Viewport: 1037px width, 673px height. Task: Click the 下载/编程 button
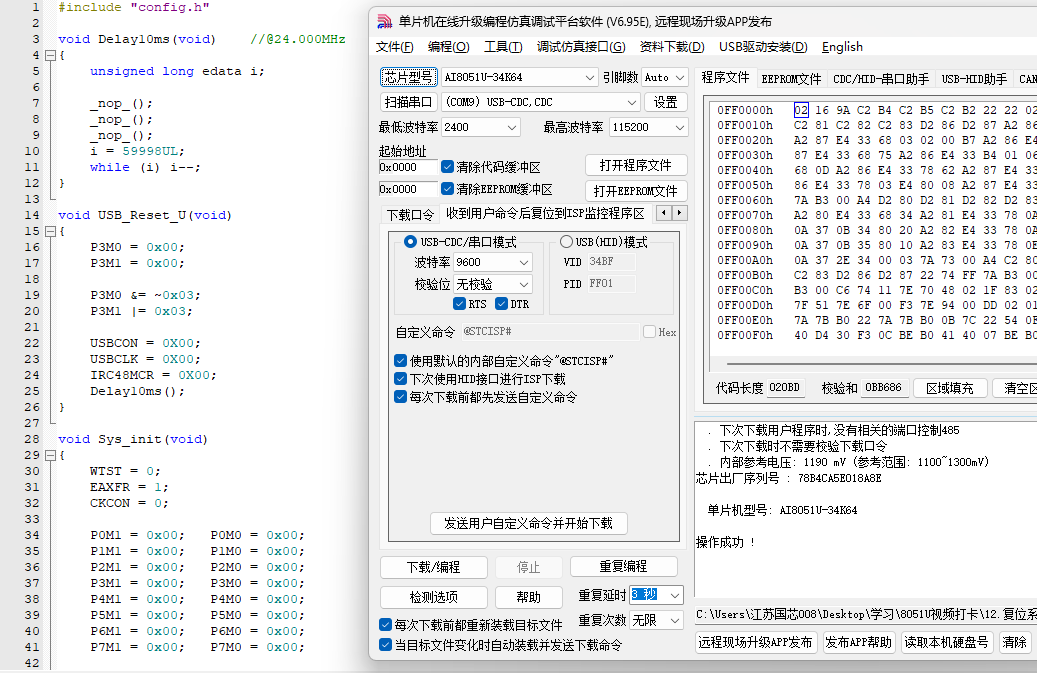pyautogui.click(x=434, y=567)
